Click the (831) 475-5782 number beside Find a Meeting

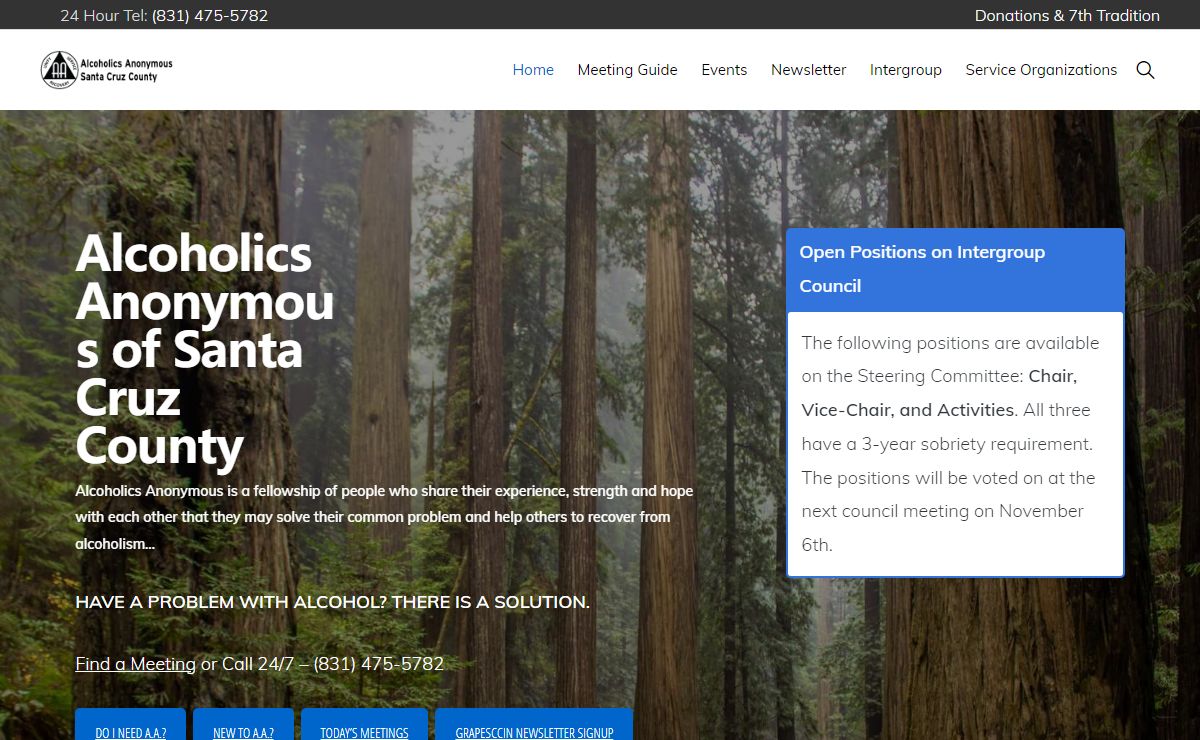379,664
